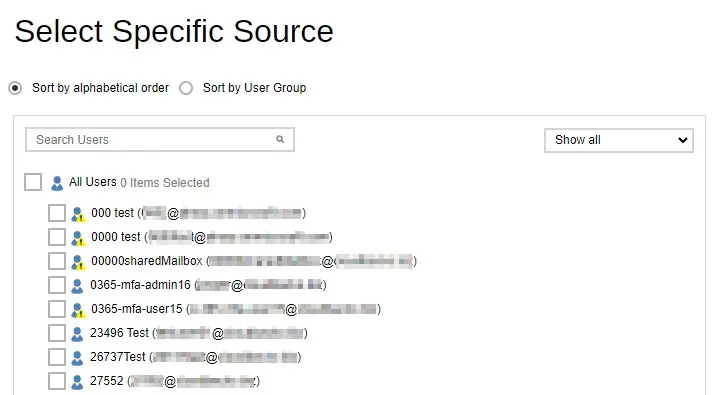The width and height of the screenshot is (720, 395).
Task: Click user icon beside 27552
Action: click(x=77, y=382)
